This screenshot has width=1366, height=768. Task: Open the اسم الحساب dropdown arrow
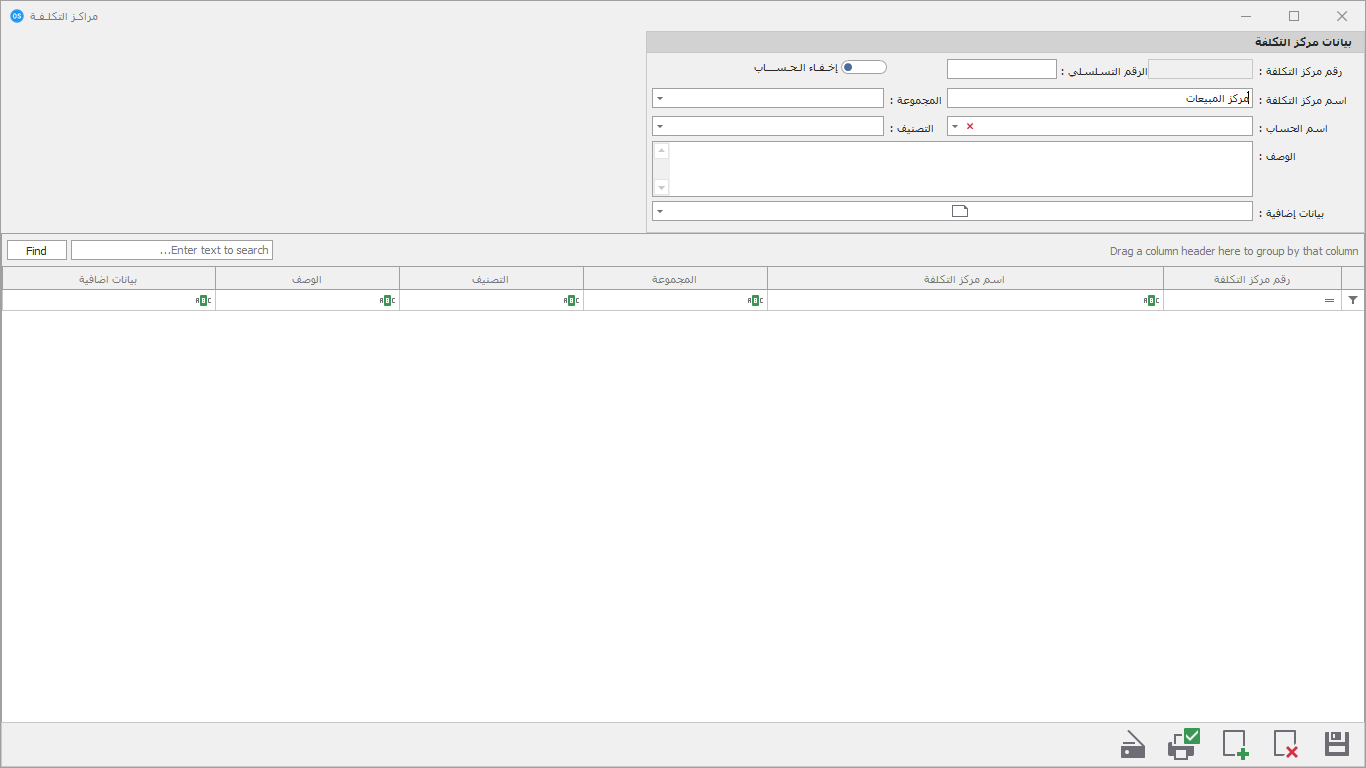pyautogui.click(x=954, y=126)
